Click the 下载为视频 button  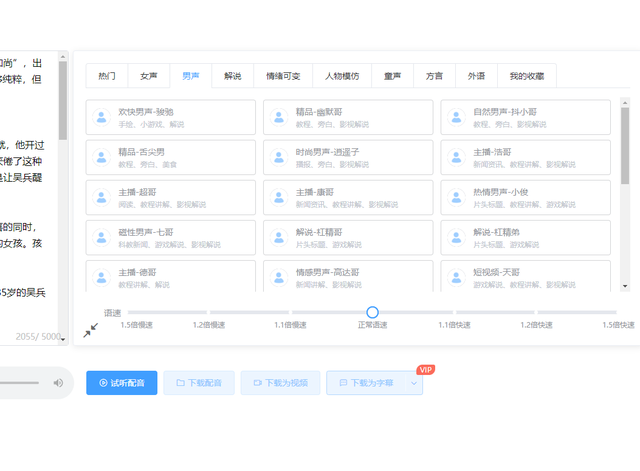tap(280, 383)
